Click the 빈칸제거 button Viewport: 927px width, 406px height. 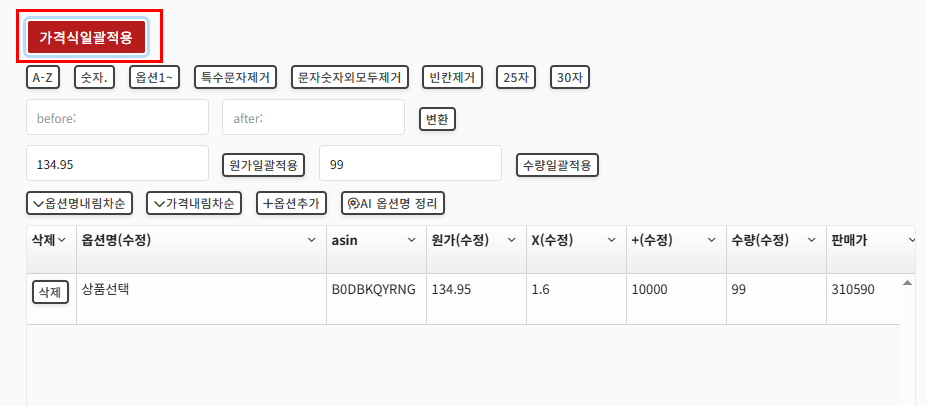pyautogui.click(x=453, y=77)
